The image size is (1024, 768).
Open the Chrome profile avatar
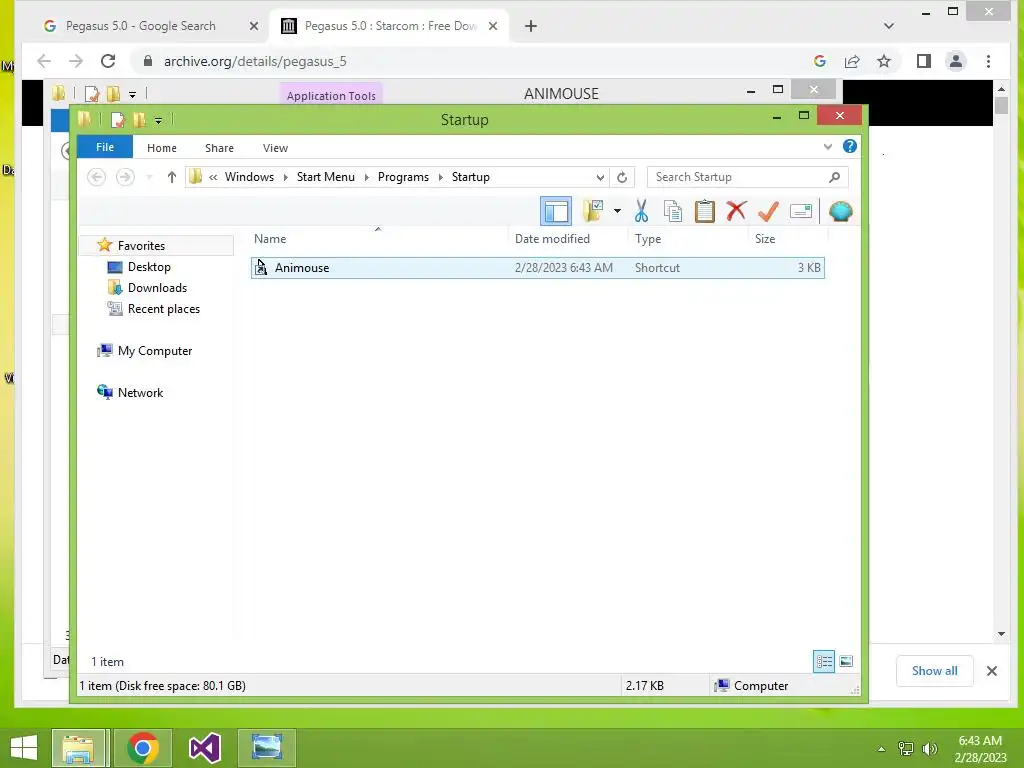coord(955,61)
